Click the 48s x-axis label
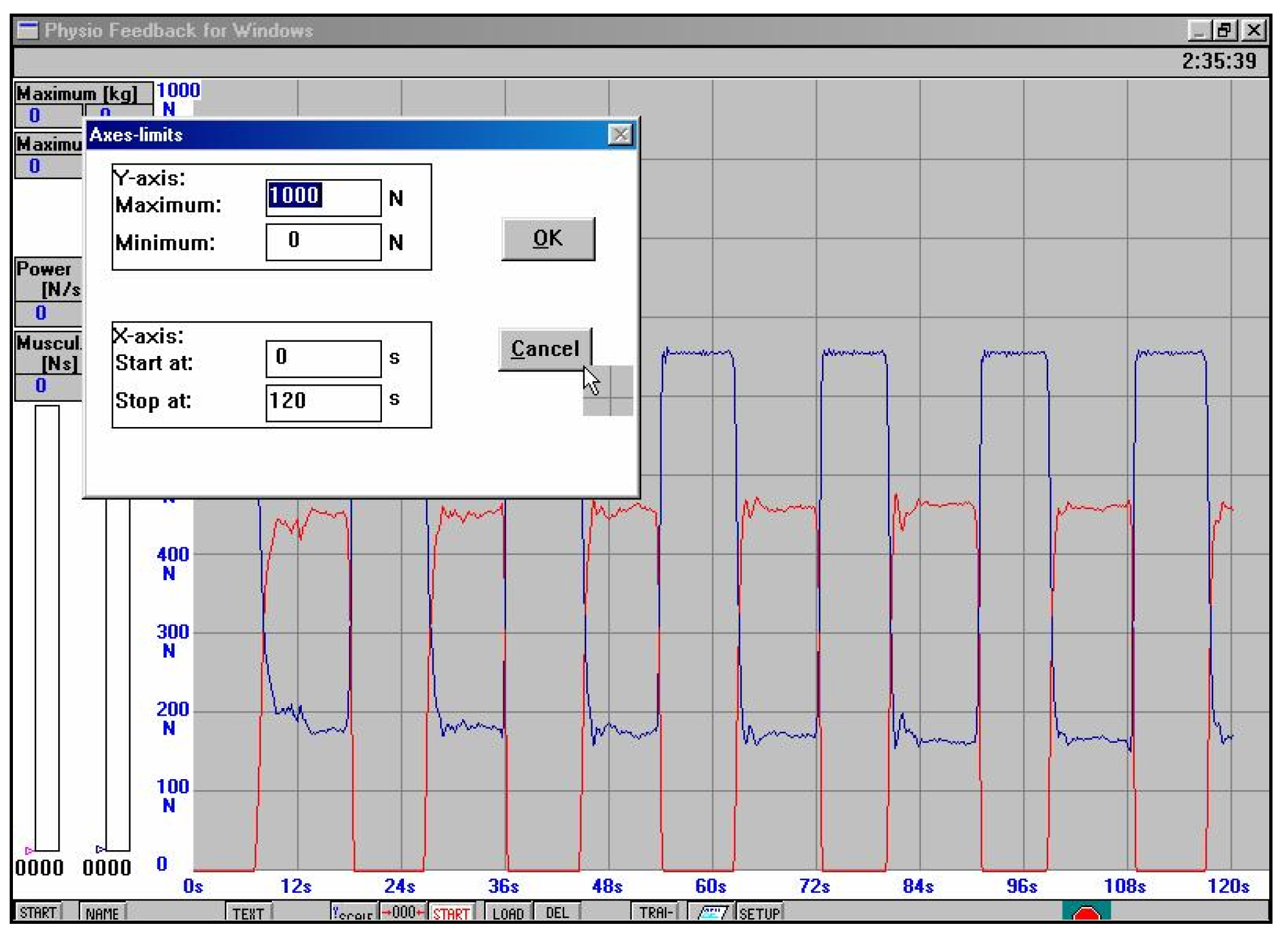 (x=607, y=886)
